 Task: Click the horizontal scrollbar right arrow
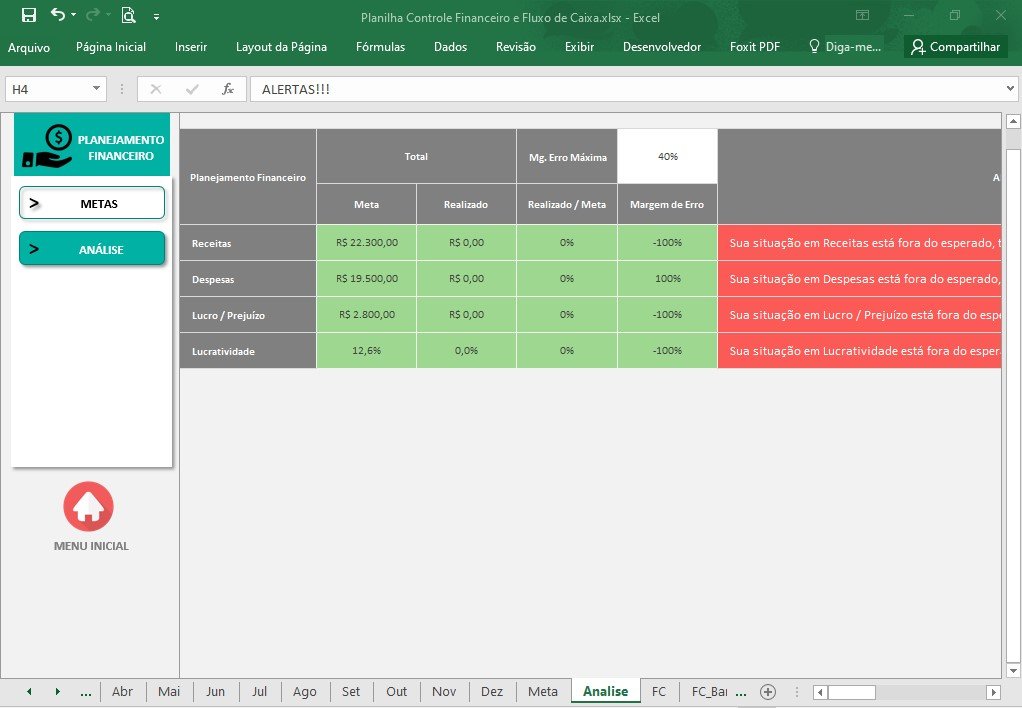993,692
